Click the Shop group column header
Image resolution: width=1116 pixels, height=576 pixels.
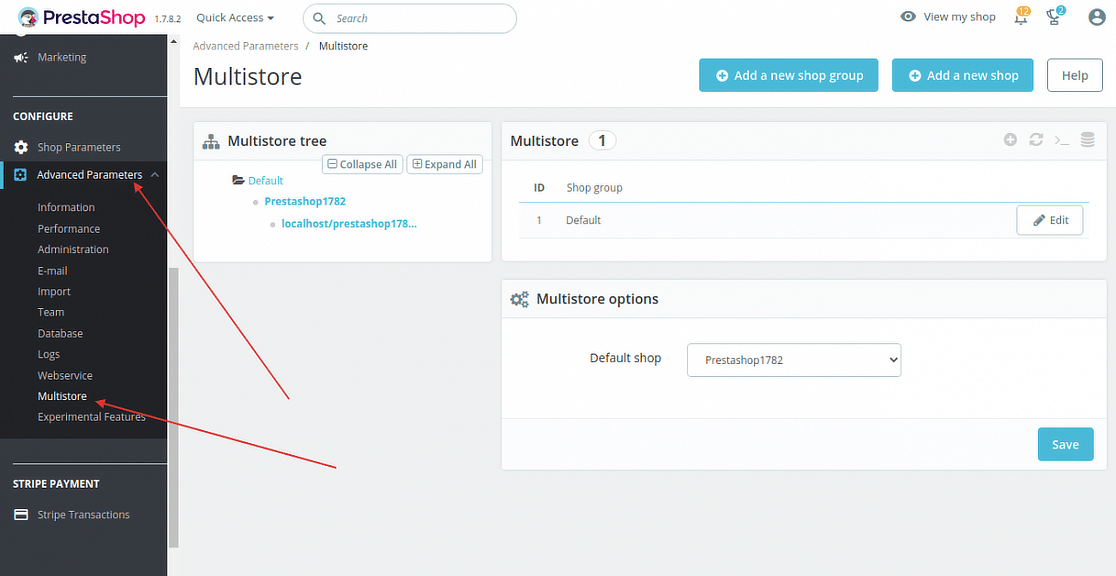[x=594, y=188]
